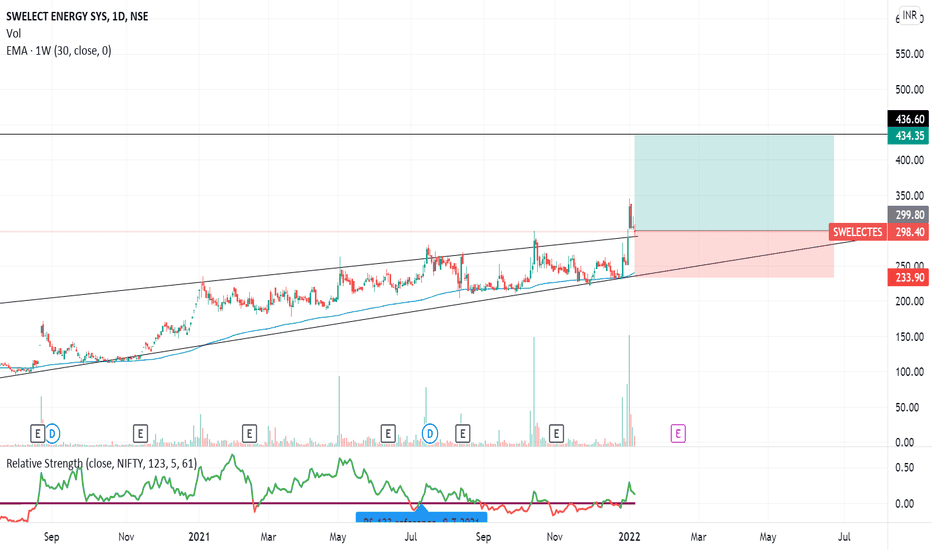Select earnings E marker near Nov 2021
The height and width of the screenshot is (550, 932).
coord(556,433)
